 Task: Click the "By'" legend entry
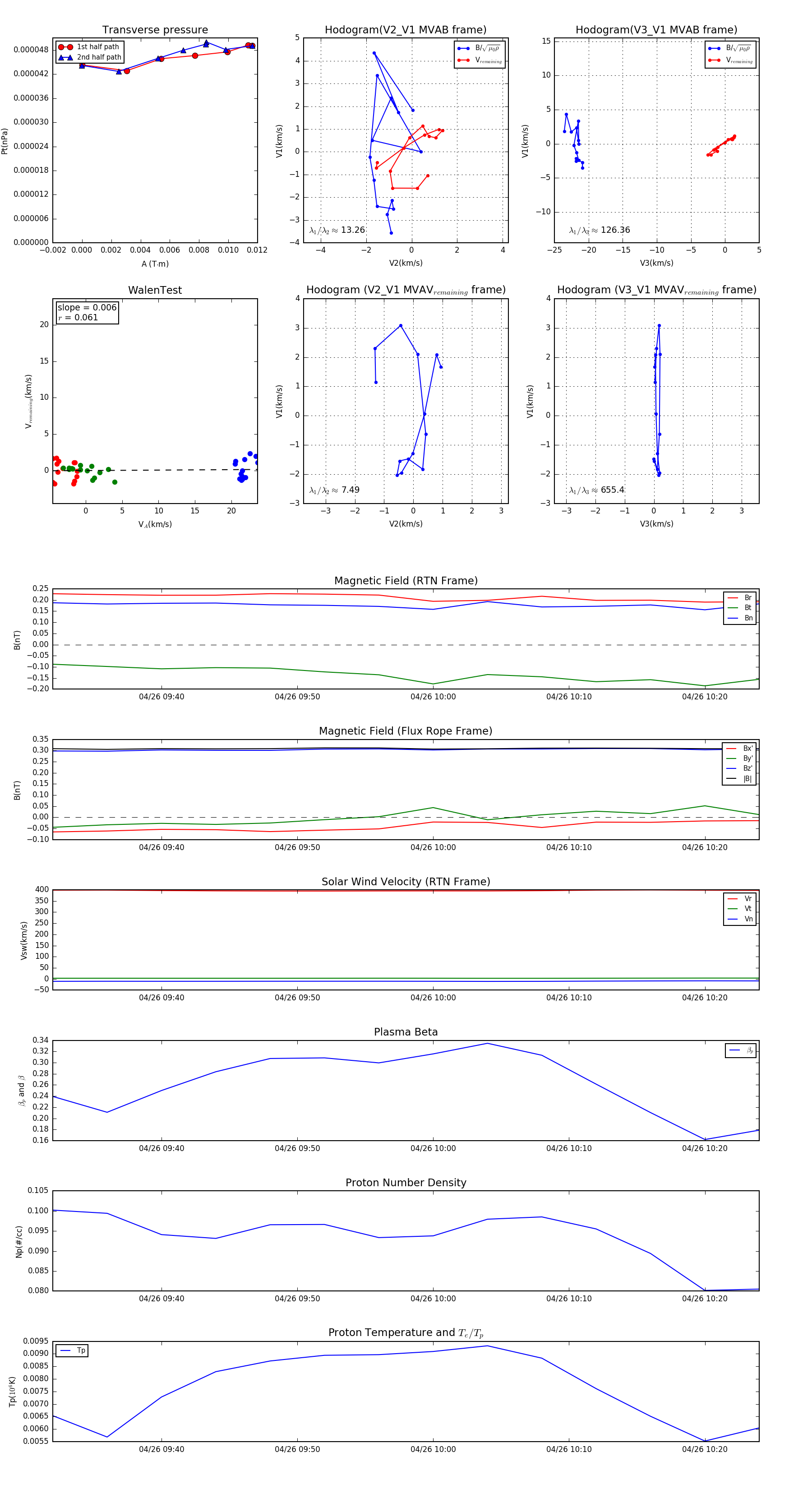740,758
